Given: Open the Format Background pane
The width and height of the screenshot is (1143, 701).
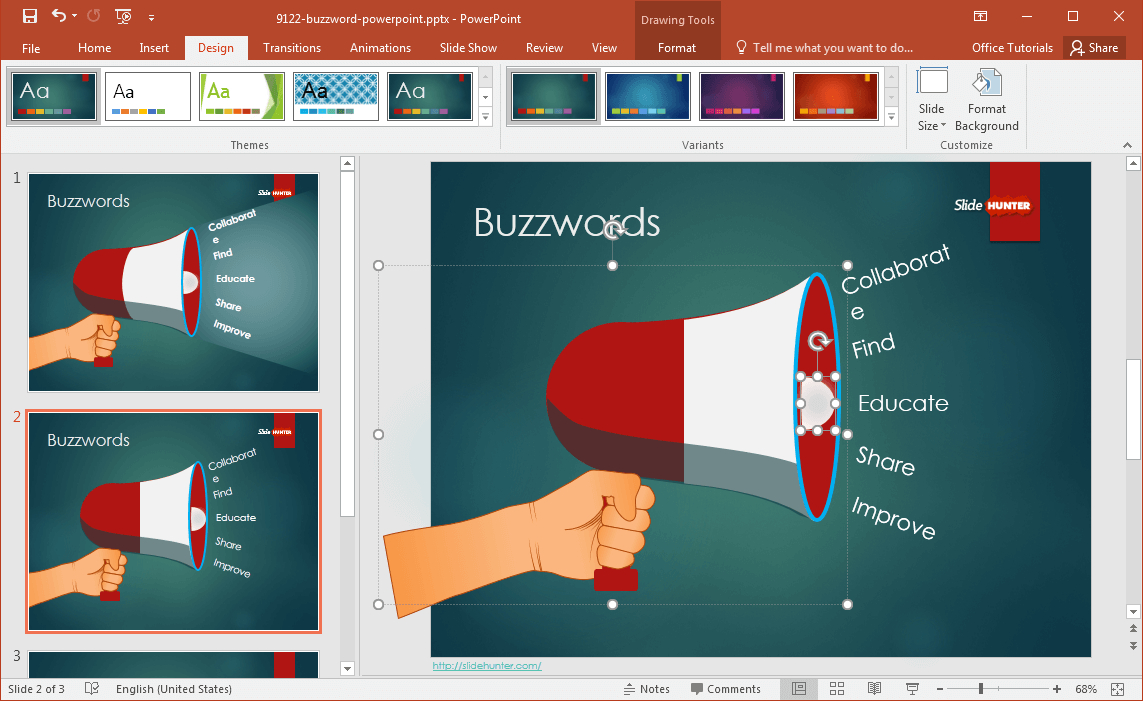Looking at the screenshot, I should coord(986,102).
